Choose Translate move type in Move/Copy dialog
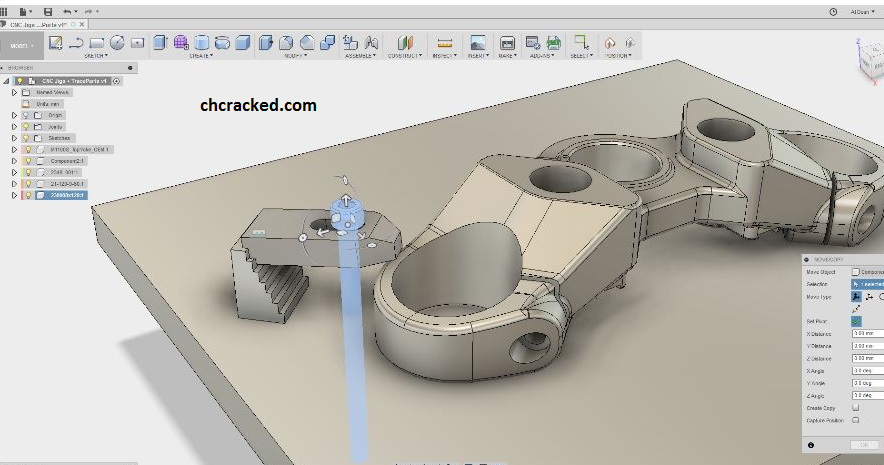This screenshot has width=884, height=465. point(869,296)
